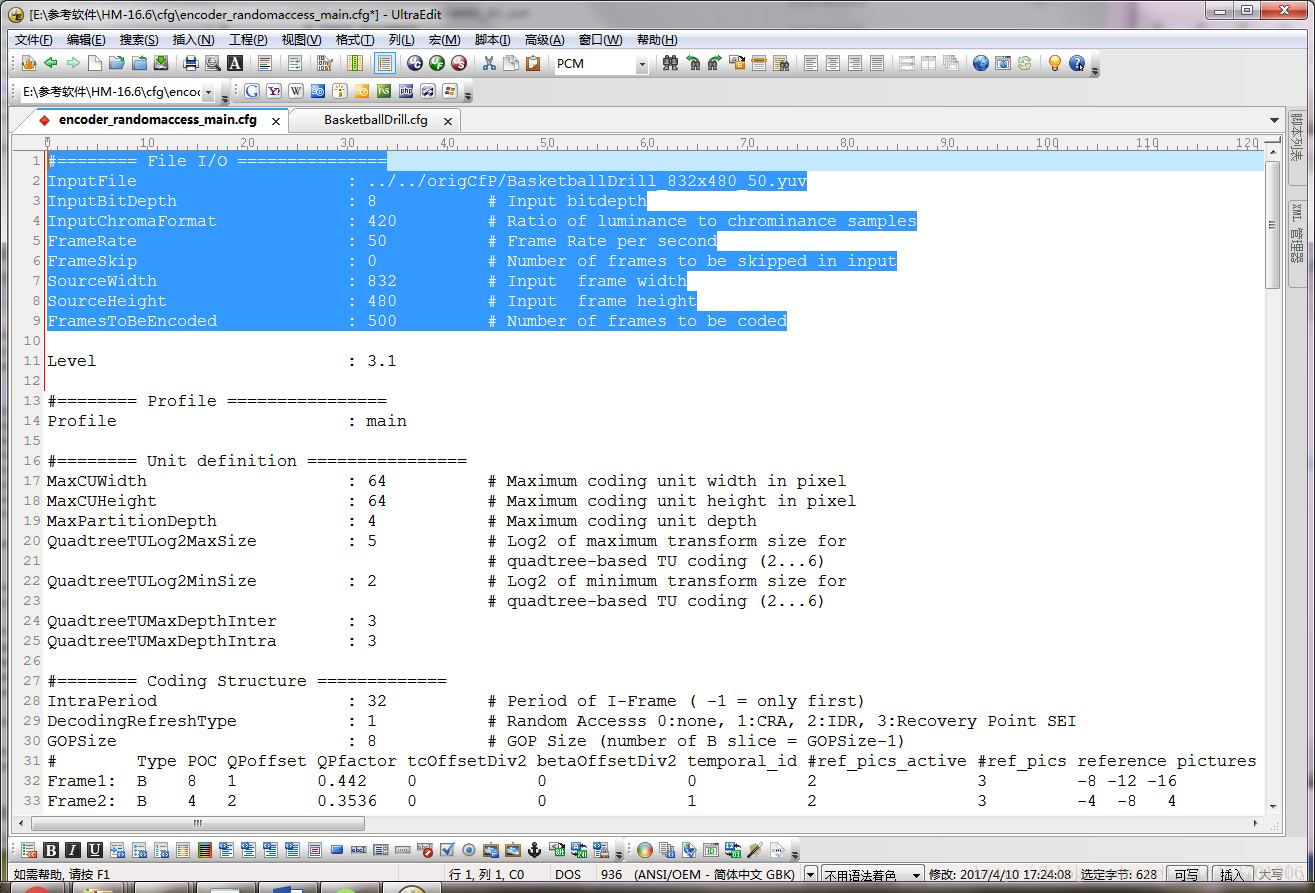Viewport: 1315px width, 893px height.
Task: Click 'GOPSize' text on line 30
Action: point(82,741)
